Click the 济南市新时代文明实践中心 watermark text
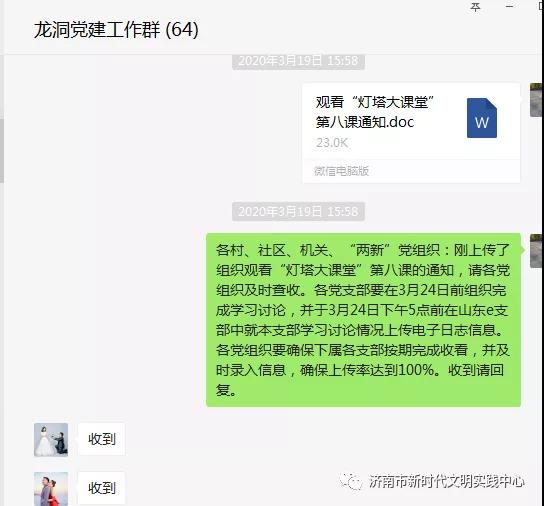This screenshot has width=544, height=506. tap(447, 481)
